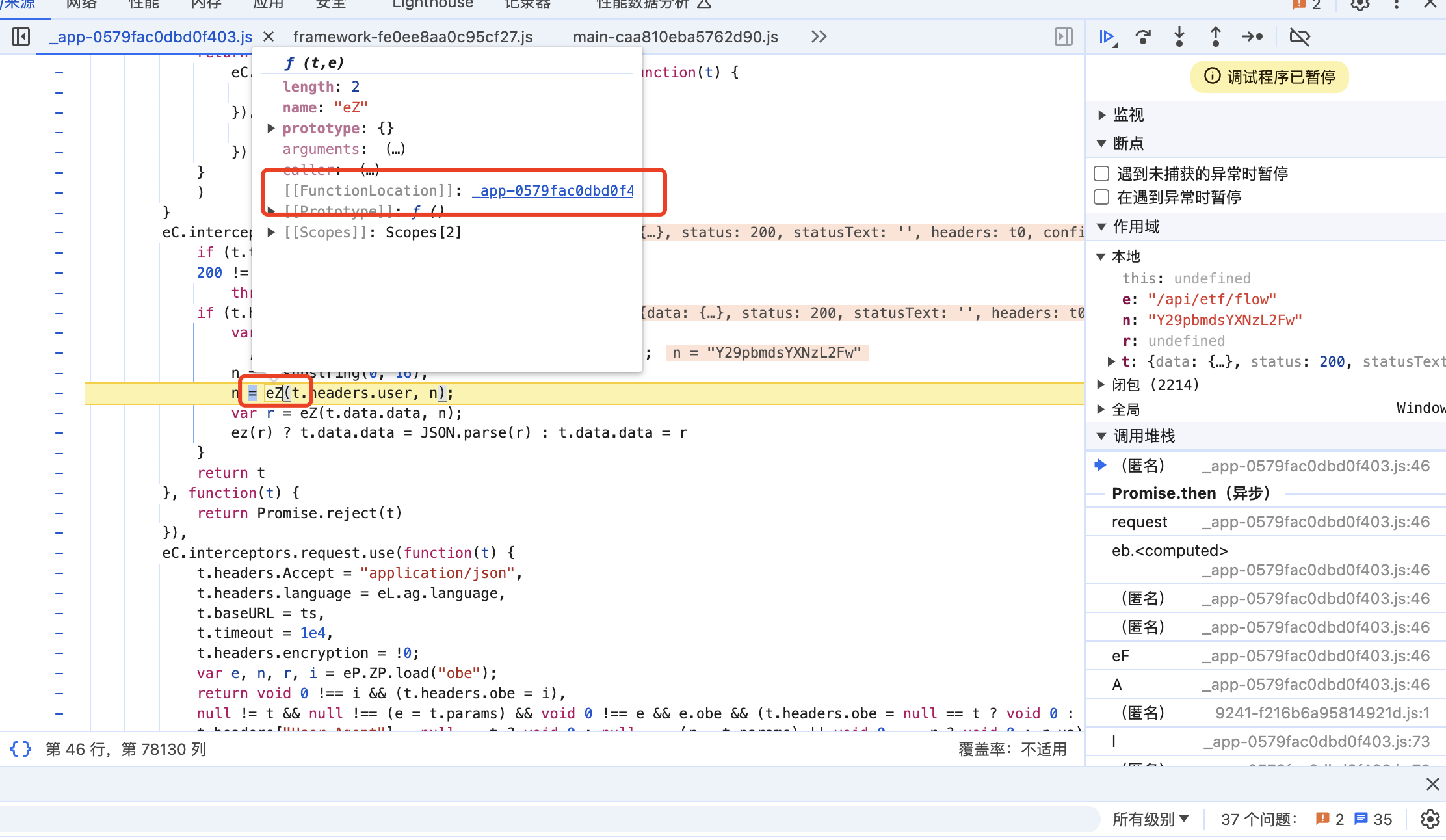The width and height of the screenshot is (1446, 840).
Task: Open the log level dropdown (所有级别)
Action: pyautogui.click(x=1151, y=819)
